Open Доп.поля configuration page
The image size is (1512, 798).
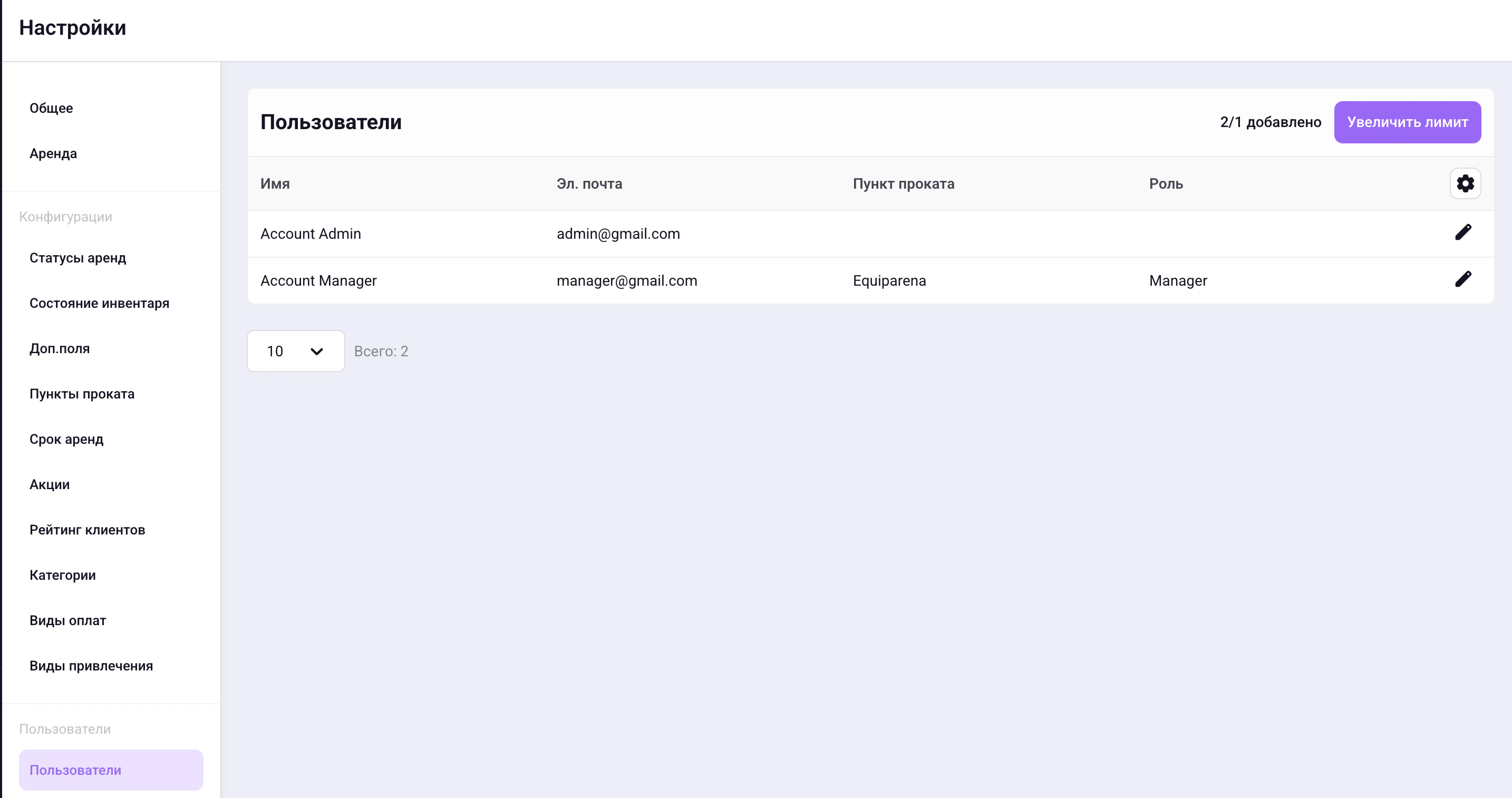pyautogui.click(x=60, y=348)
